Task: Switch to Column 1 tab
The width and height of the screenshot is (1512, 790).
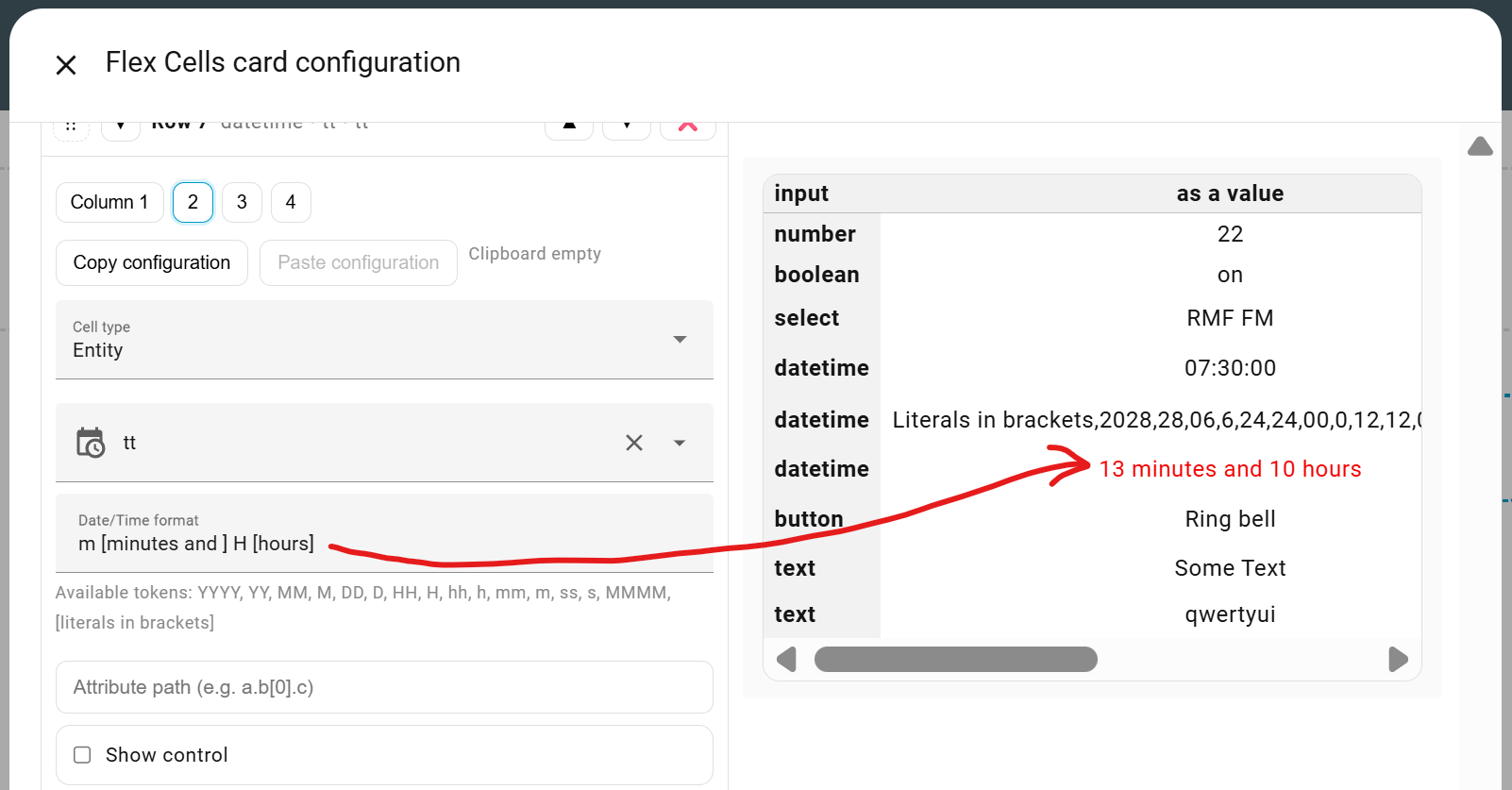Action: [x=109, y=202]
